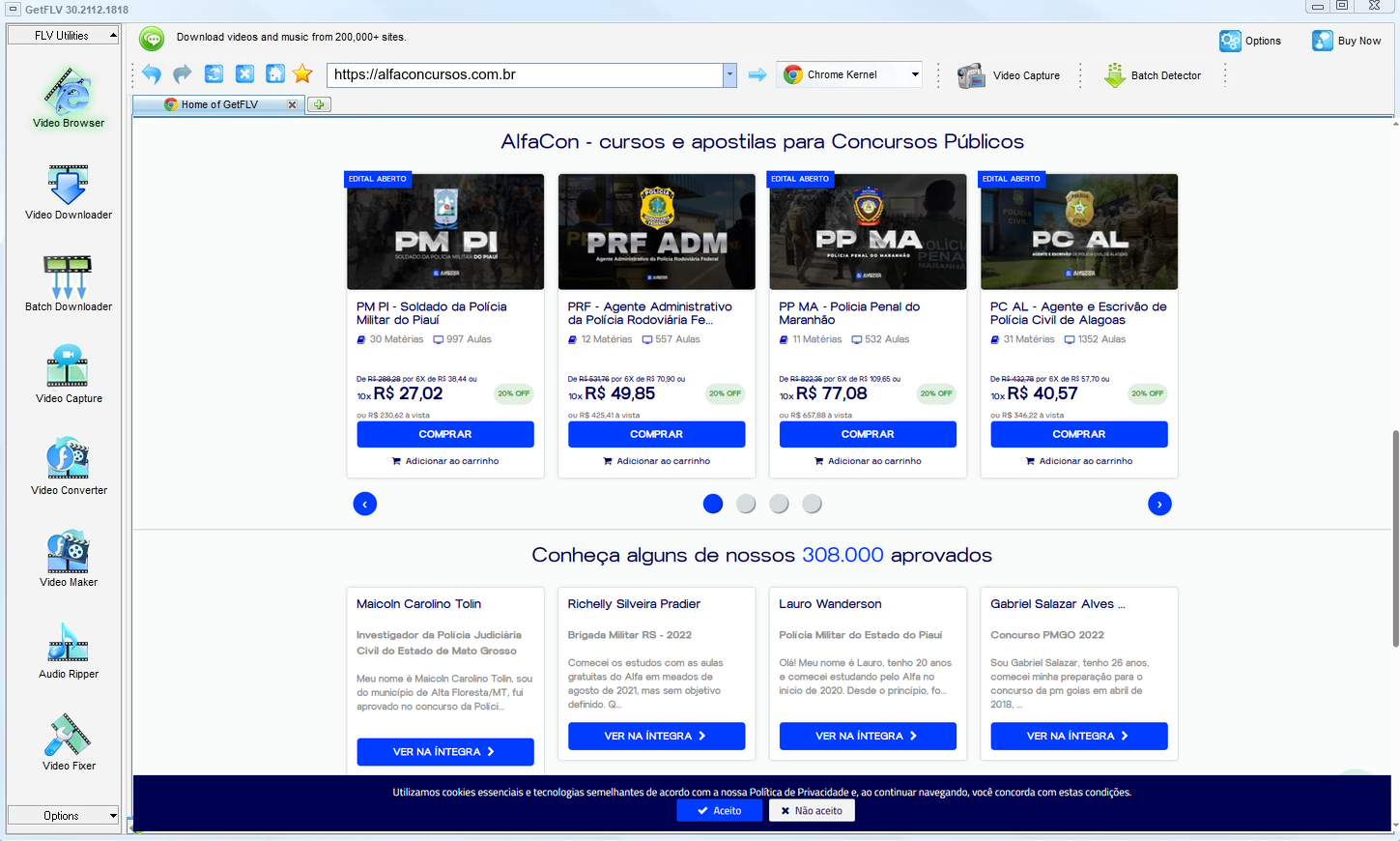Expand the sidebar Options dropdown at bottom
1400x841 pixels.
coord(64,816)
